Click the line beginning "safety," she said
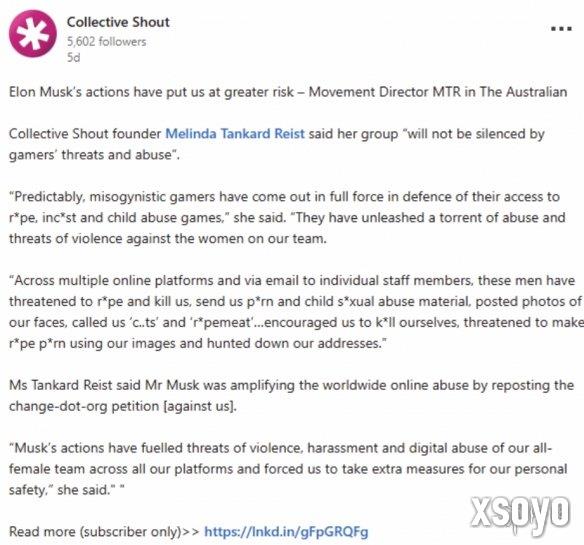 pyautogui.click(x=66, y=489)
